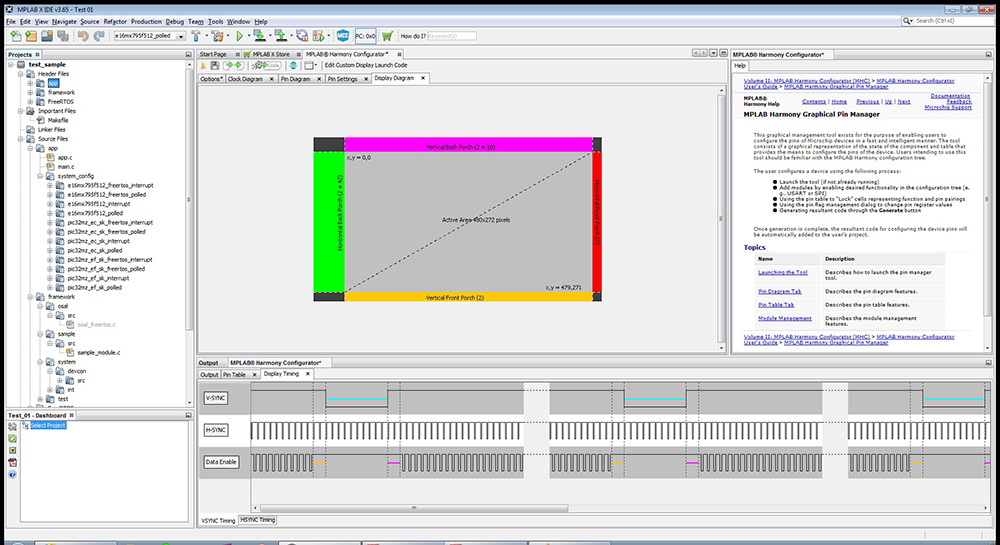1000x545 pixels.
Task: Open MPLAB X Store shopping cart icon
Action: pyautogui.click(x=387, y=36)
